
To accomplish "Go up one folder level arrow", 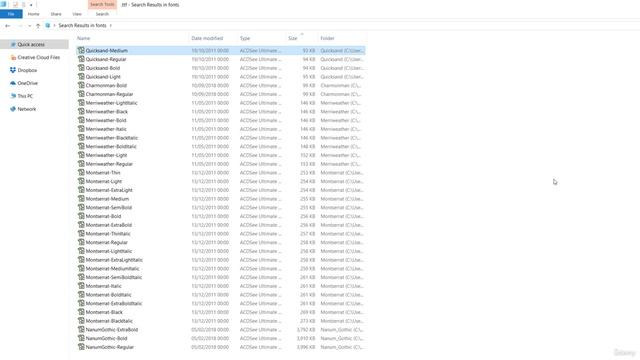I will pos(38,26).
